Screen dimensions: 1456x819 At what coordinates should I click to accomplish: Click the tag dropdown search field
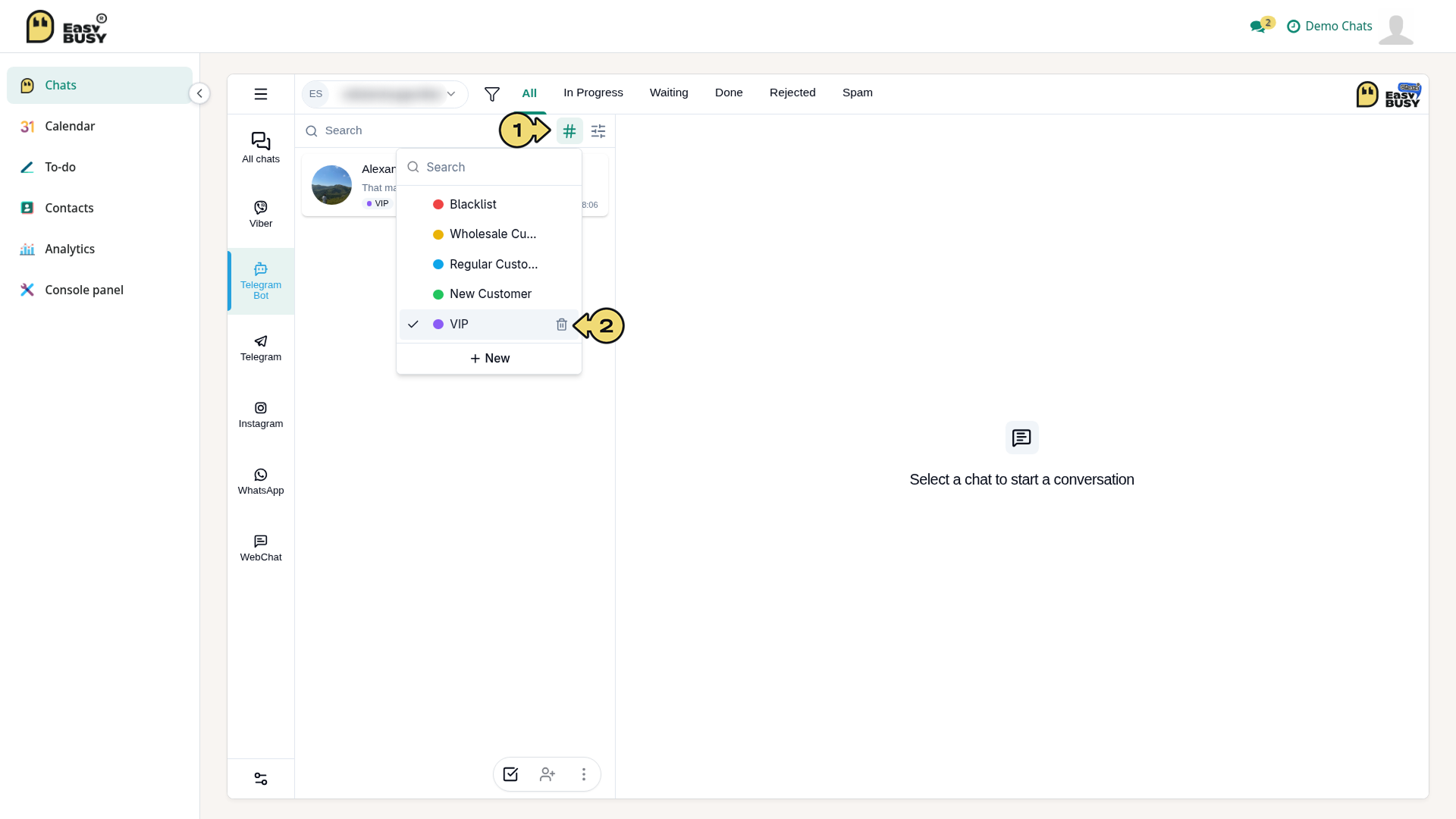click(x=489, y=167)
